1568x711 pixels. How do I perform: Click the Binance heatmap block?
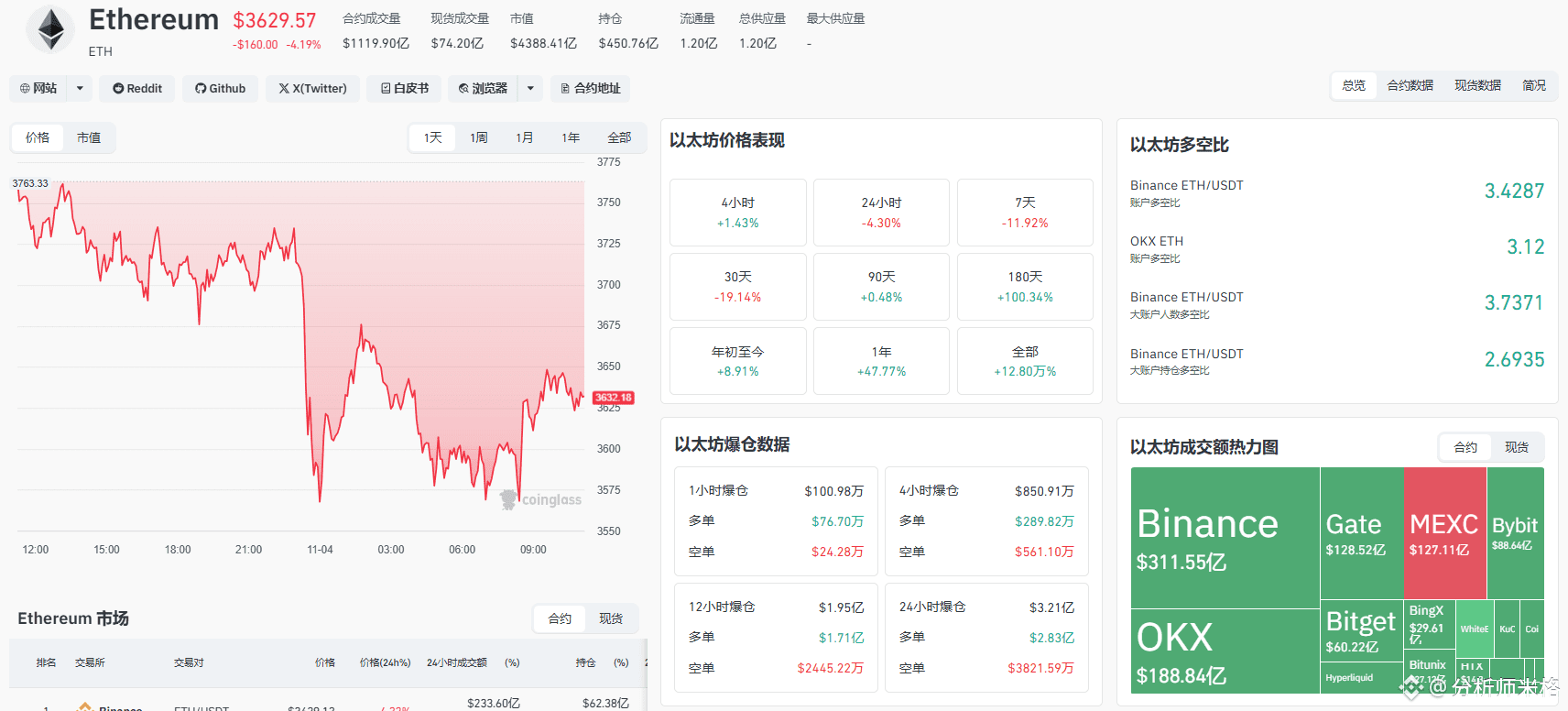pyautogui.click(x=1225, y=538)
